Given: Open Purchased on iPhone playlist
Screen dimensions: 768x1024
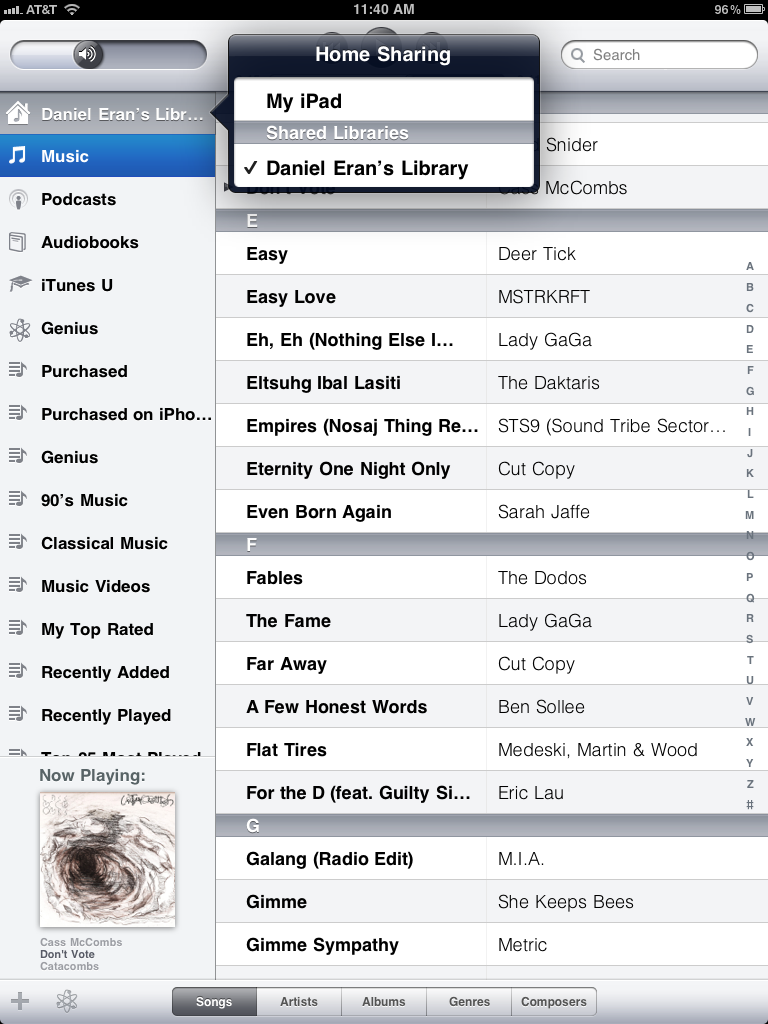Looking at the screenshot, I should pos(108,414).
